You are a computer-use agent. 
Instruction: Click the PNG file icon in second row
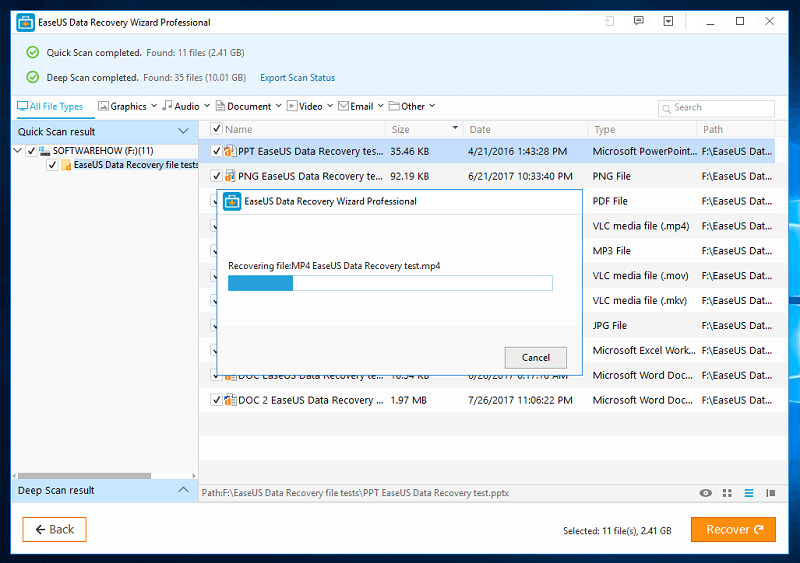pos(230,176)
